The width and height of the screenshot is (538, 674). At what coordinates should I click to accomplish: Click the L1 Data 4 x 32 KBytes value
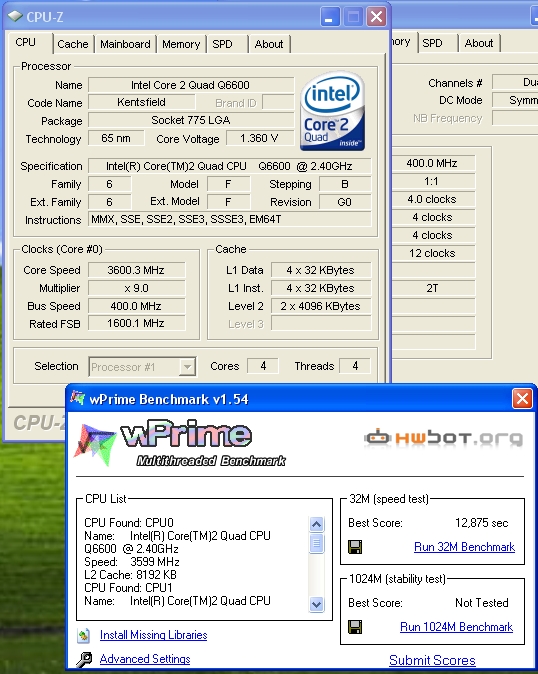321,270
